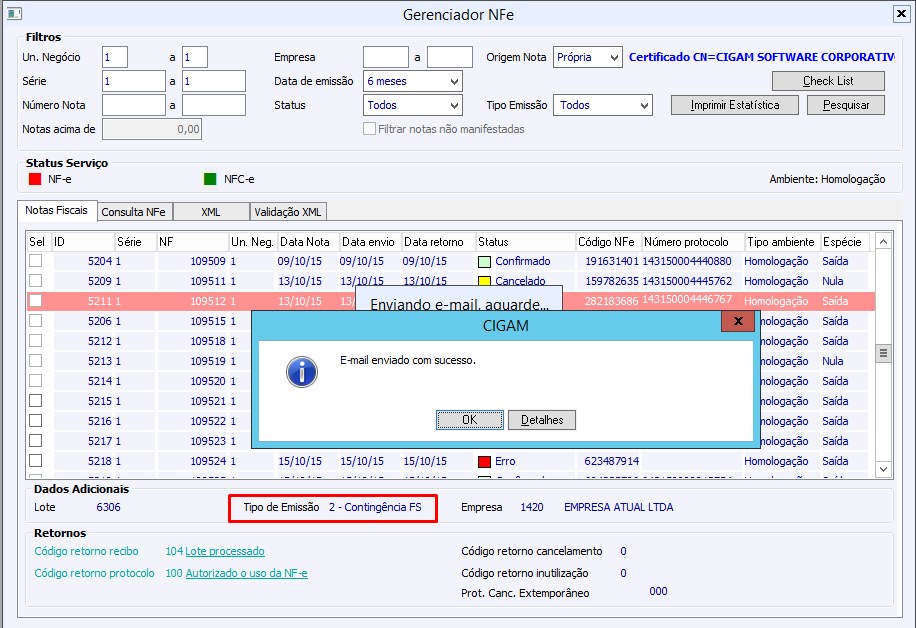This screenshot has height=628, width=916.
Task: Enable Filtrar notas não manifestadas checkbox
Action: click(x=369, y=129)
